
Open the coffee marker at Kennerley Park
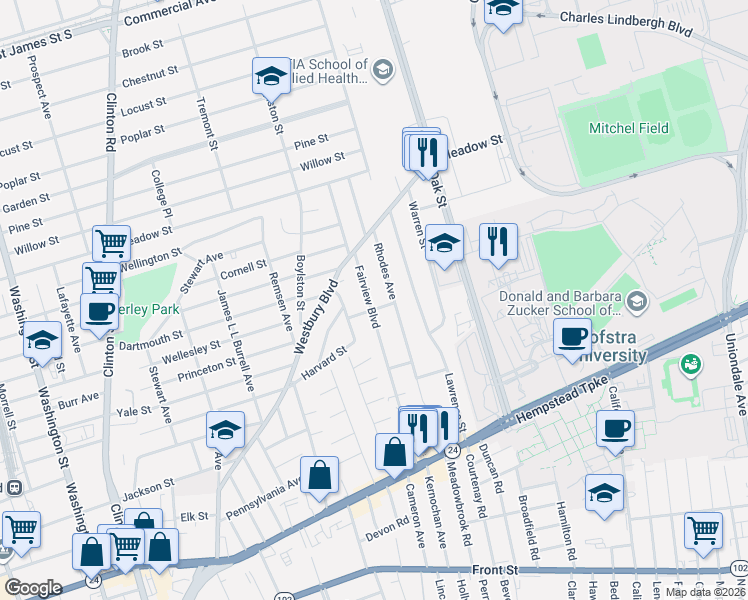(99, 313)
